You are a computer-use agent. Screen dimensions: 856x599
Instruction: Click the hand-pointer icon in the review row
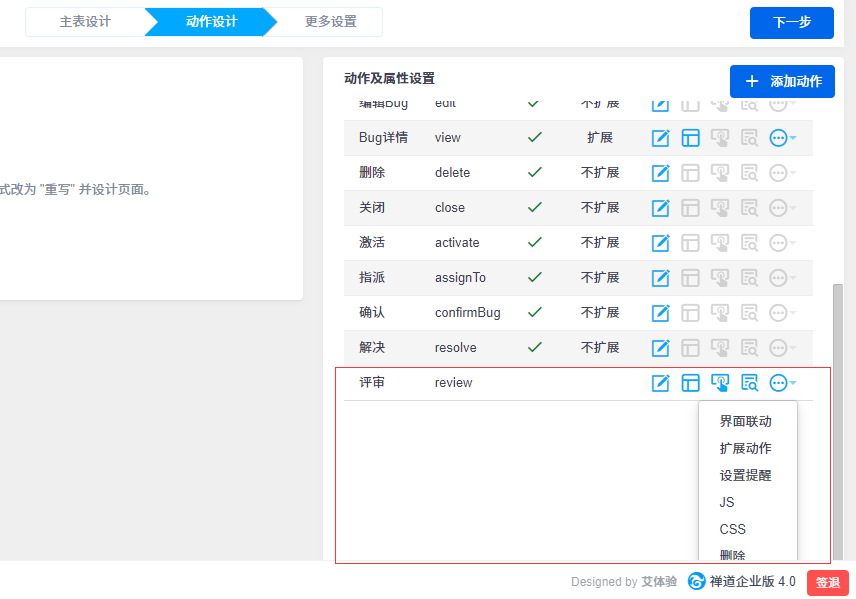(720, 383)
